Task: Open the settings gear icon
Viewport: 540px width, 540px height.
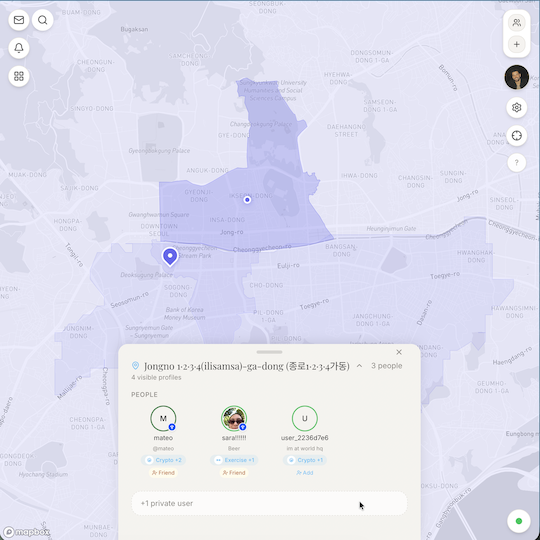Action: point(517,107)
